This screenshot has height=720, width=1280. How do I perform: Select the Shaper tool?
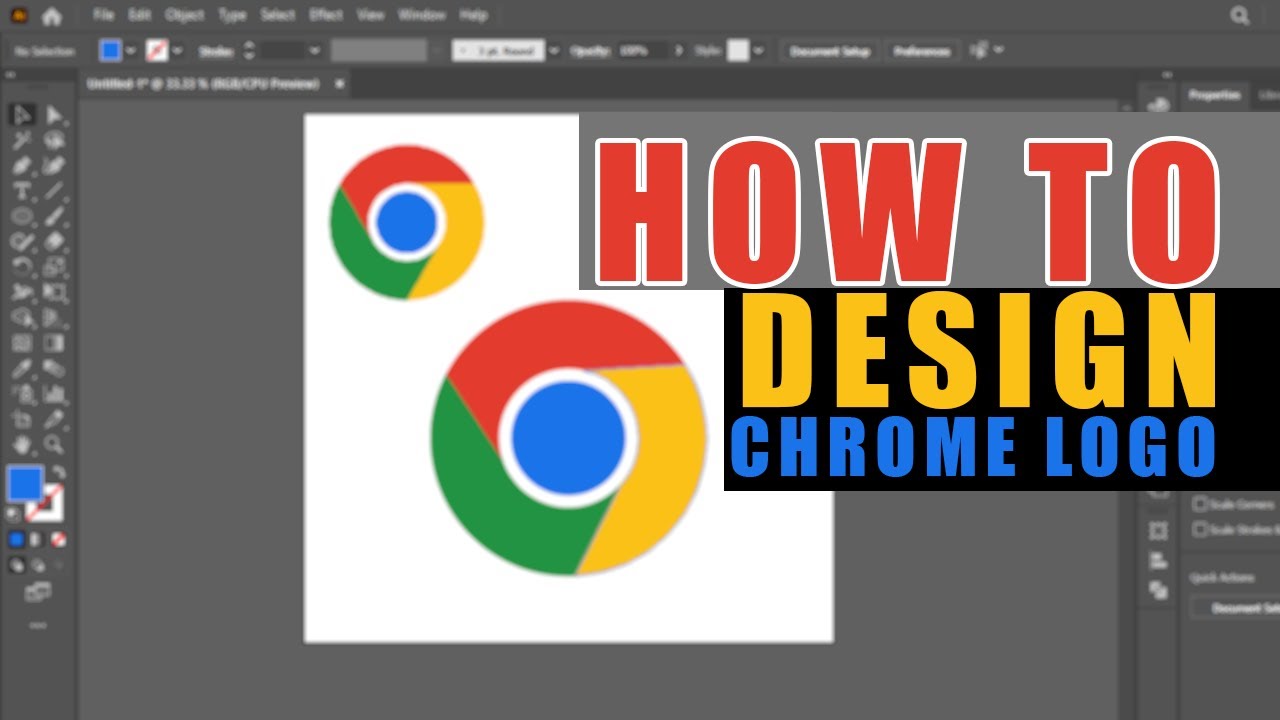click(x=22, y=241)
